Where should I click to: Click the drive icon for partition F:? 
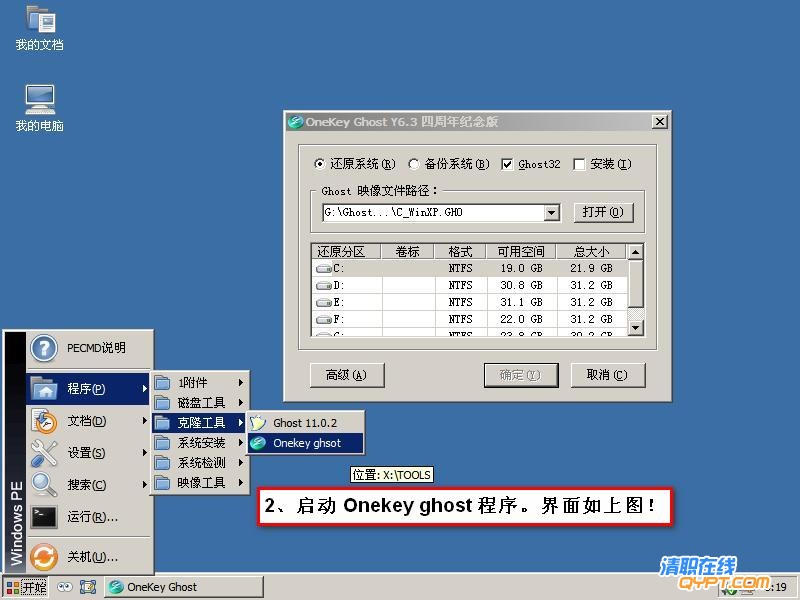tap(323, 319)
